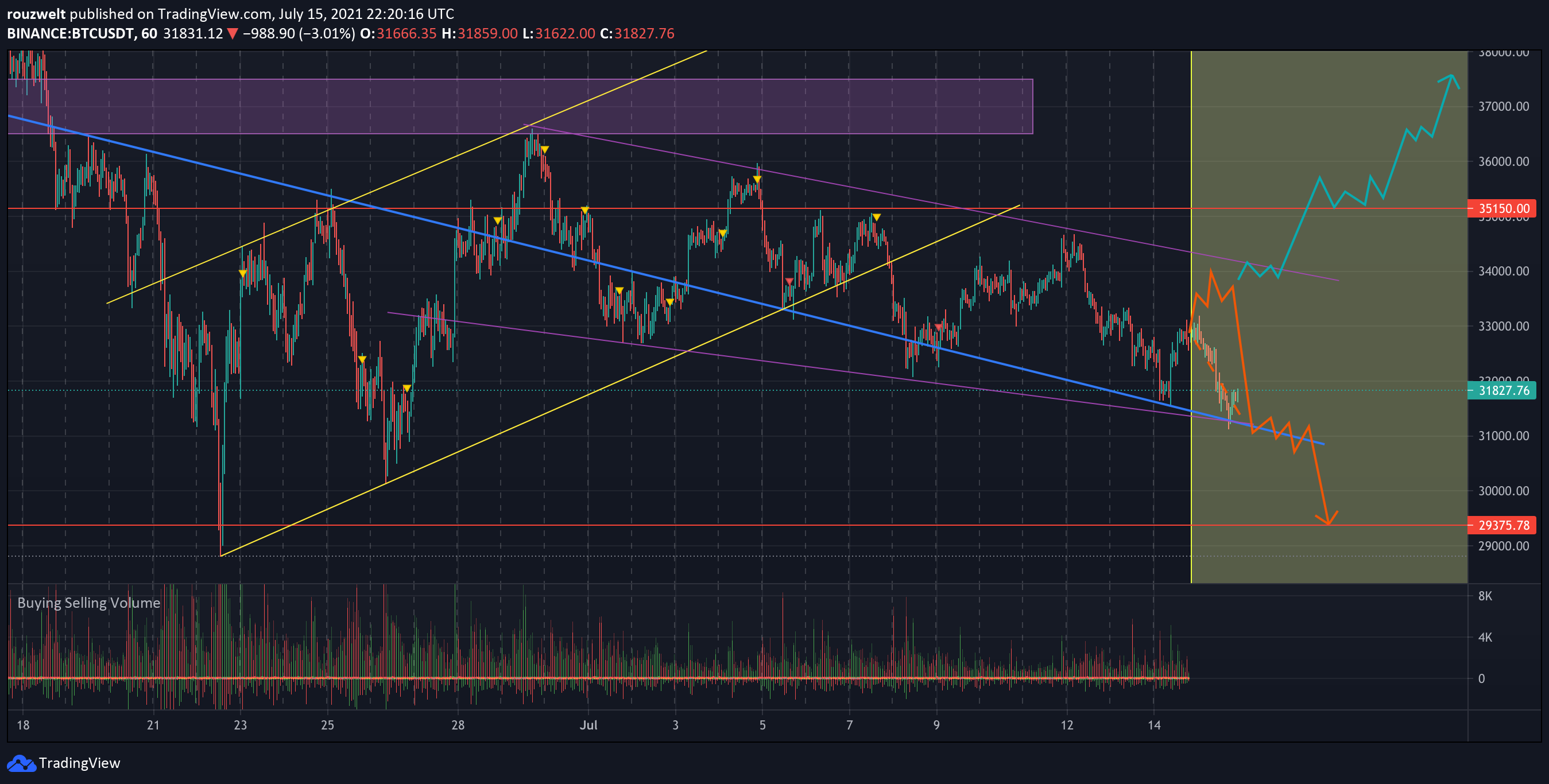Image resolution: width=1549 pixels, height=784 pixels.
Task: Click the open price value O:31666.35
Action: tap(398, 34)
